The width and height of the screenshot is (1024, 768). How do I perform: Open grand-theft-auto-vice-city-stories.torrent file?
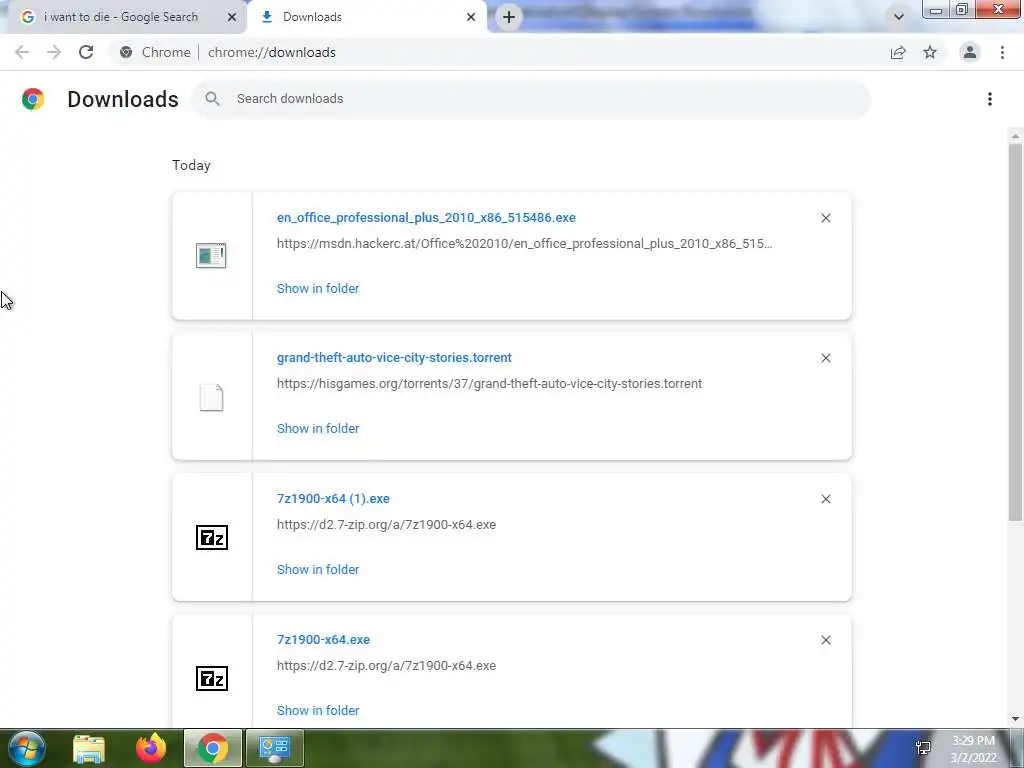(394, 358)
